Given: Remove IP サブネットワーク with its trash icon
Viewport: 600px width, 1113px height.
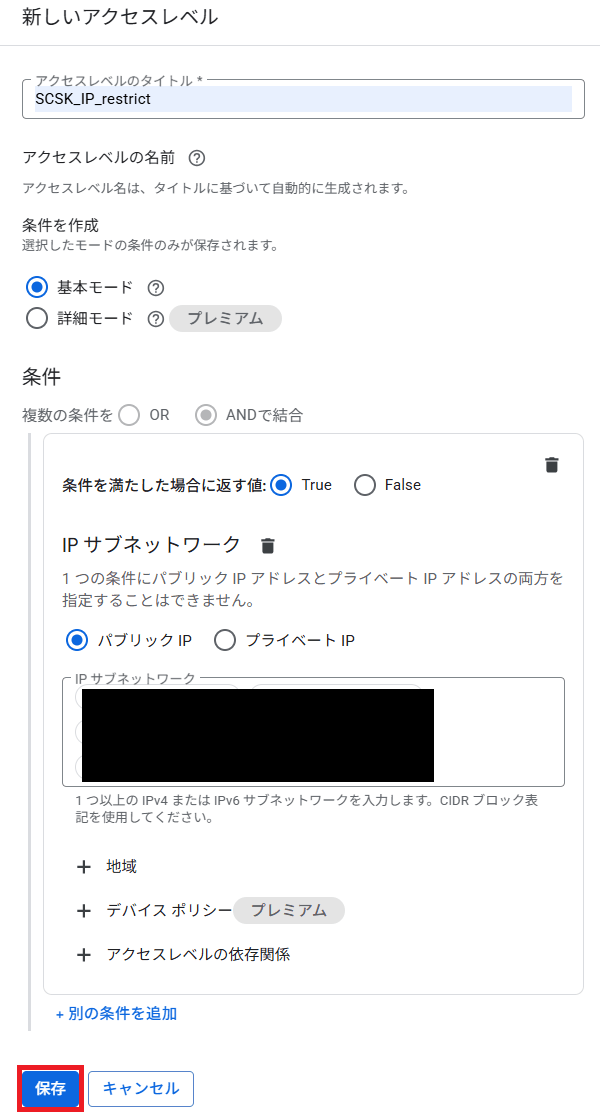Looking at the screenshot, I should coord(268,546).
